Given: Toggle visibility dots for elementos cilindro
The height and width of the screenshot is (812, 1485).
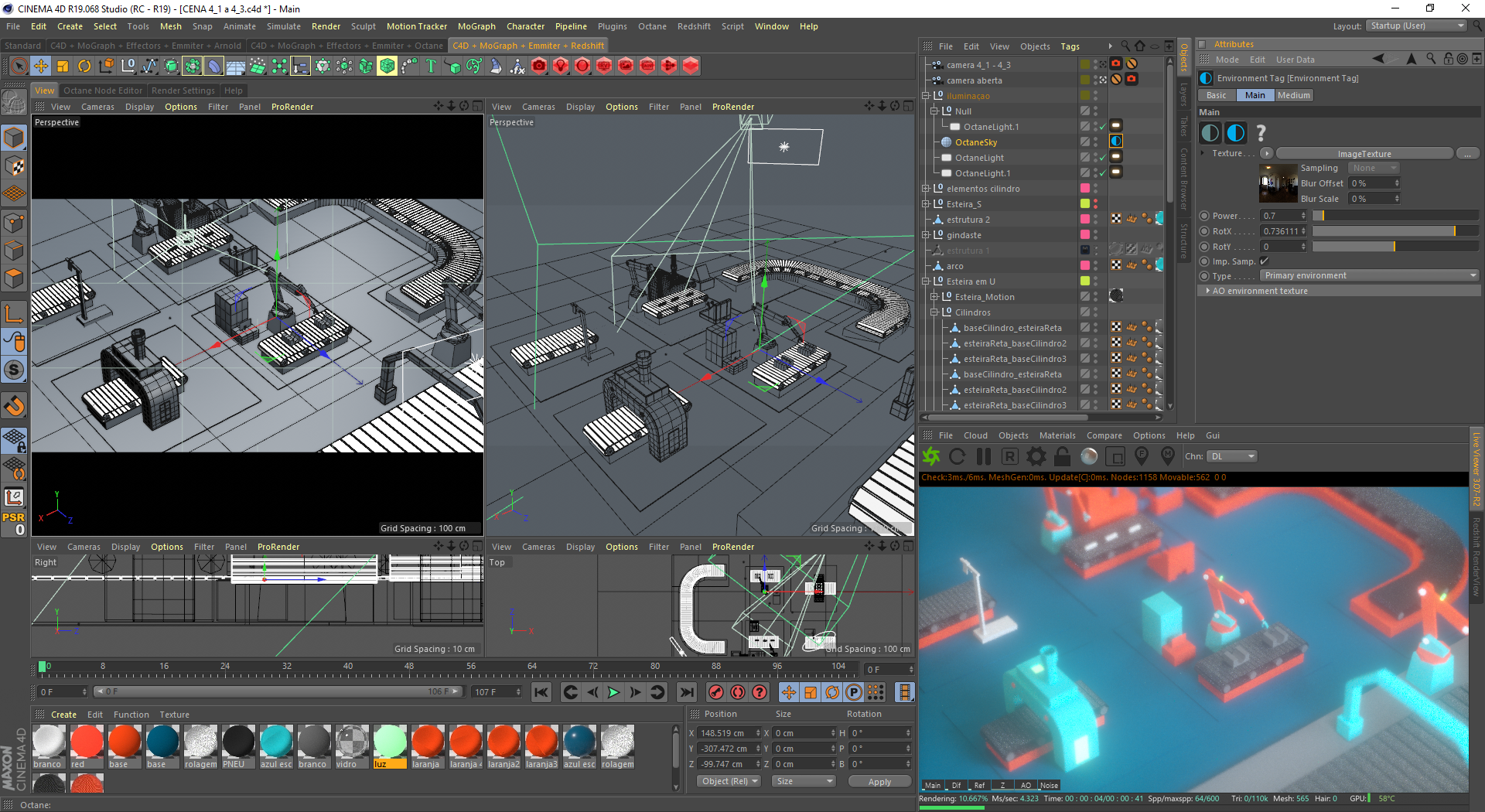Looking at the screenshot, I should click(x=1096, y=189).
